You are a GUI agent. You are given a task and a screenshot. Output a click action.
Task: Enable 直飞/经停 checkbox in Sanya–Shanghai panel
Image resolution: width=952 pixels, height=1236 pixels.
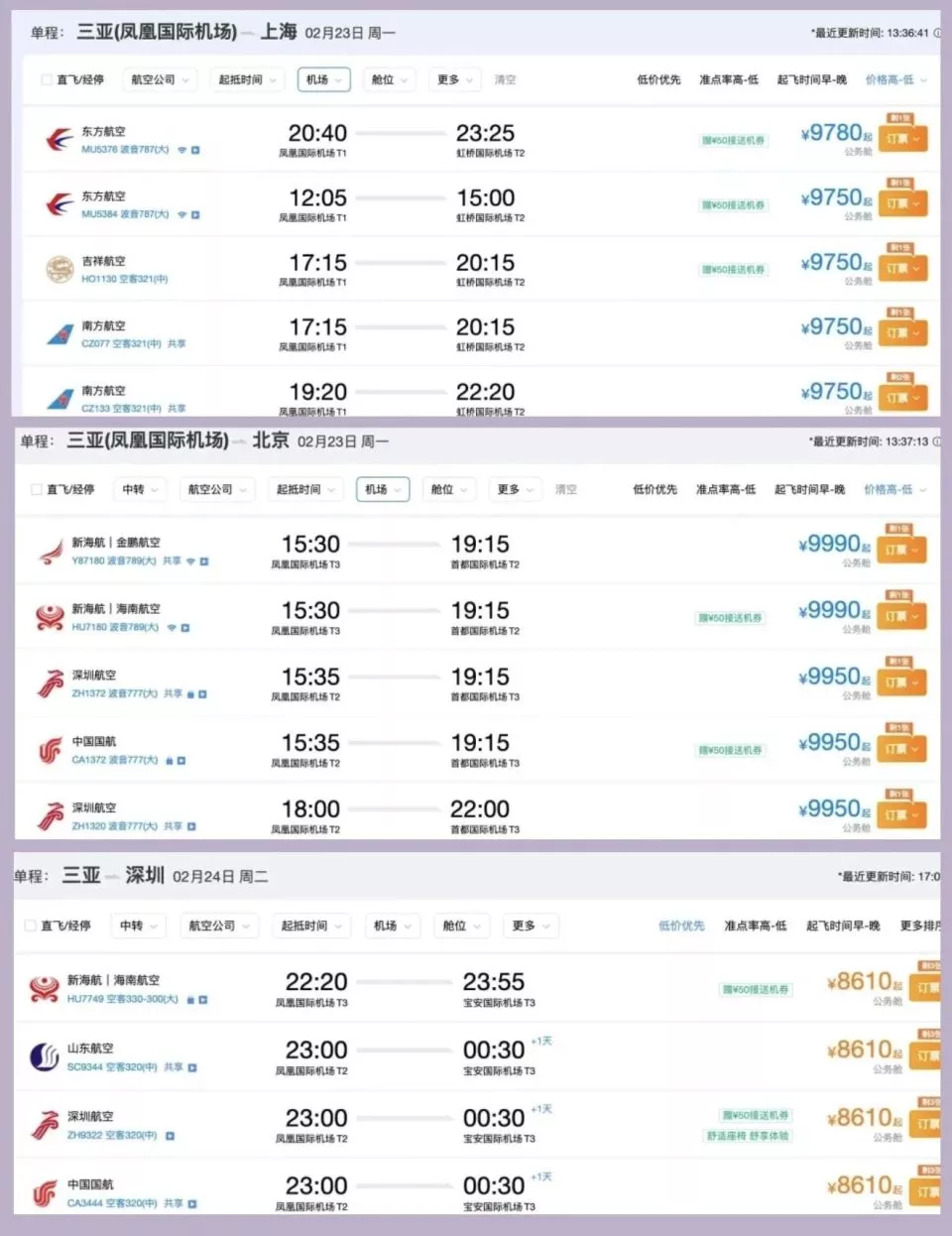(x=47, y=80)
